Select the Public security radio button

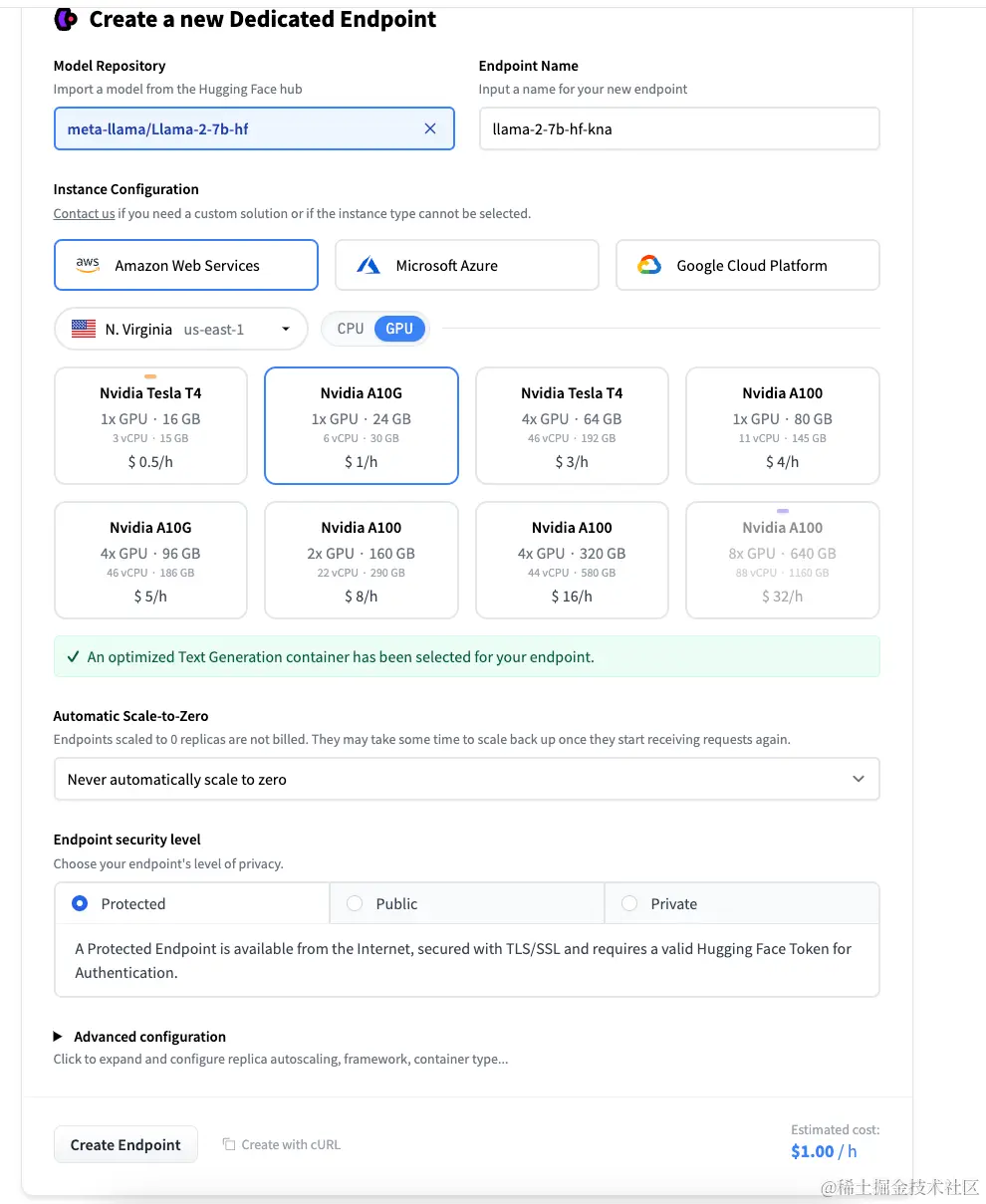point(355,903)
